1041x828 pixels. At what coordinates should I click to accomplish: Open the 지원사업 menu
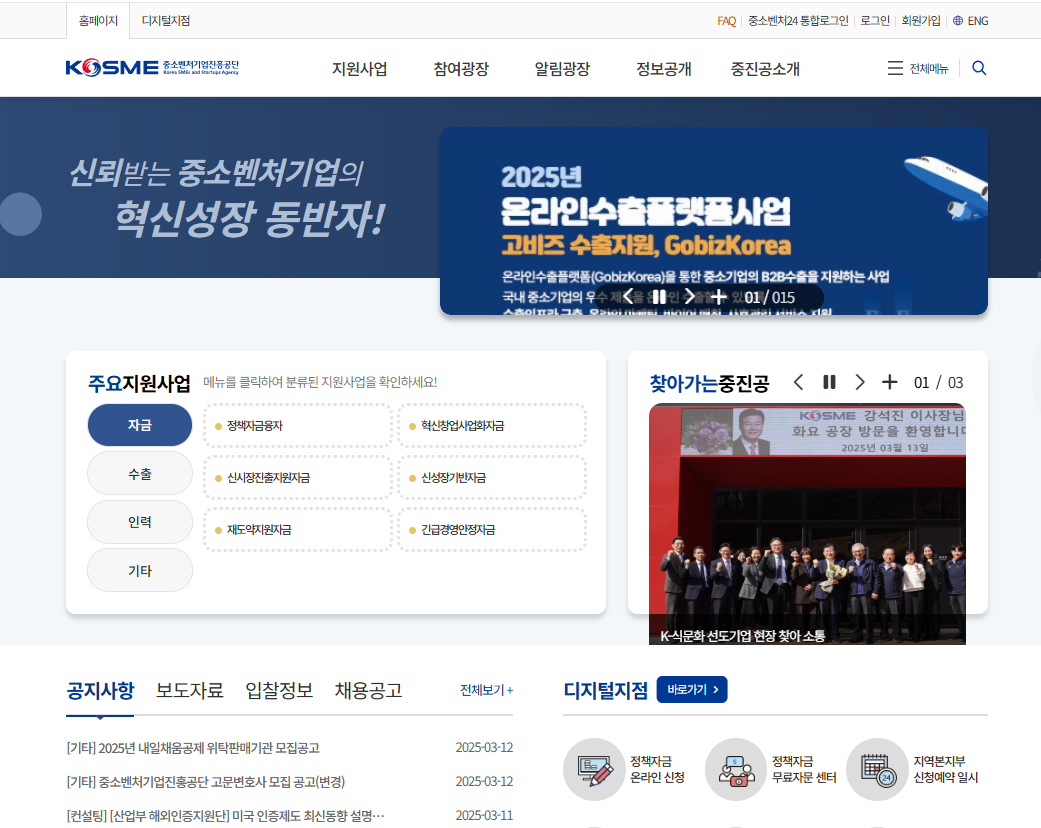click(x=360, y=68)
